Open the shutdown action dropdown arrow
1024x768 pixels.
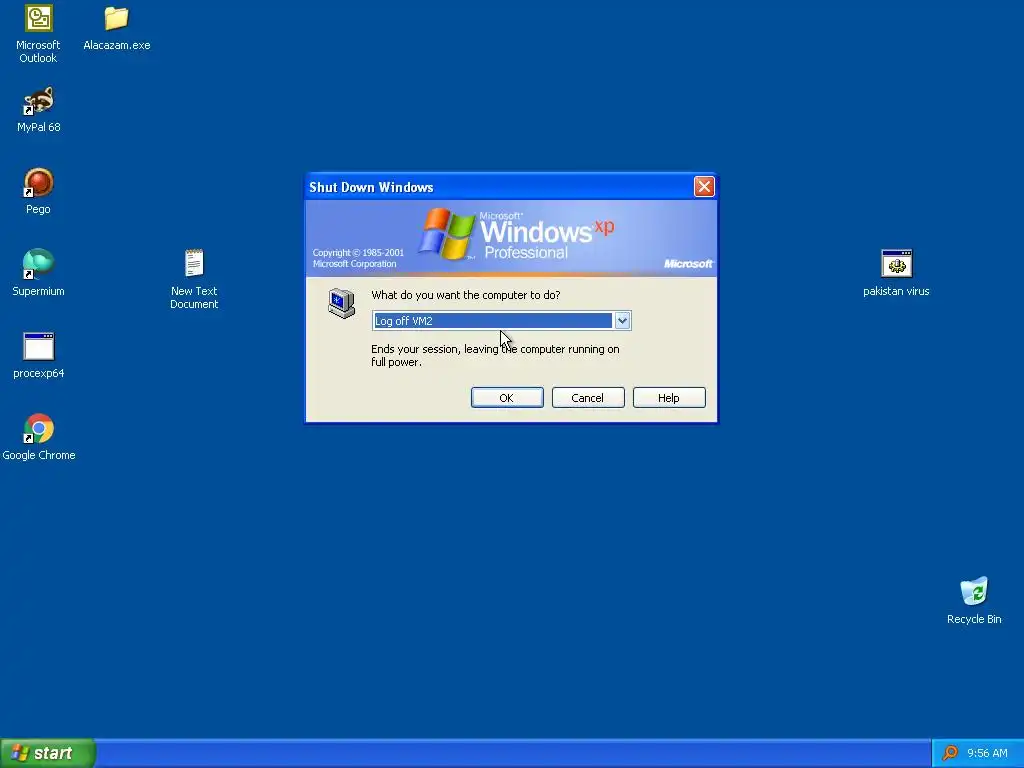[x=622, y=321]
